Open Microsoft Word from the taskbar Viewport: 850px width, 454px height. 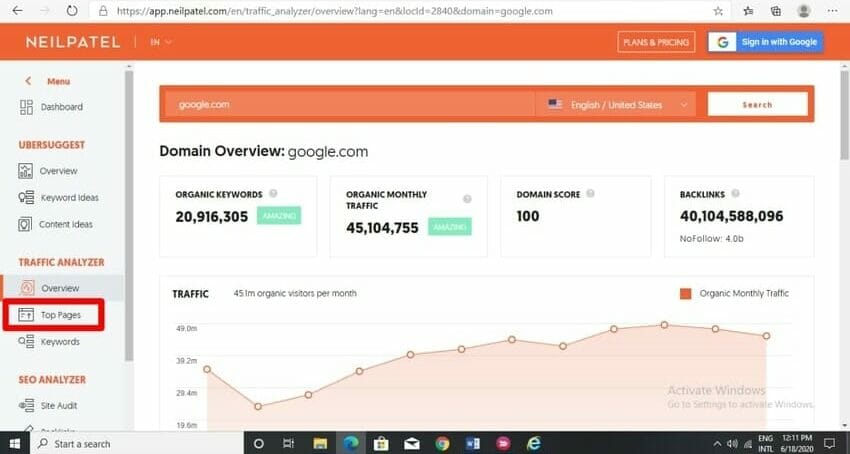pos(473,444)
